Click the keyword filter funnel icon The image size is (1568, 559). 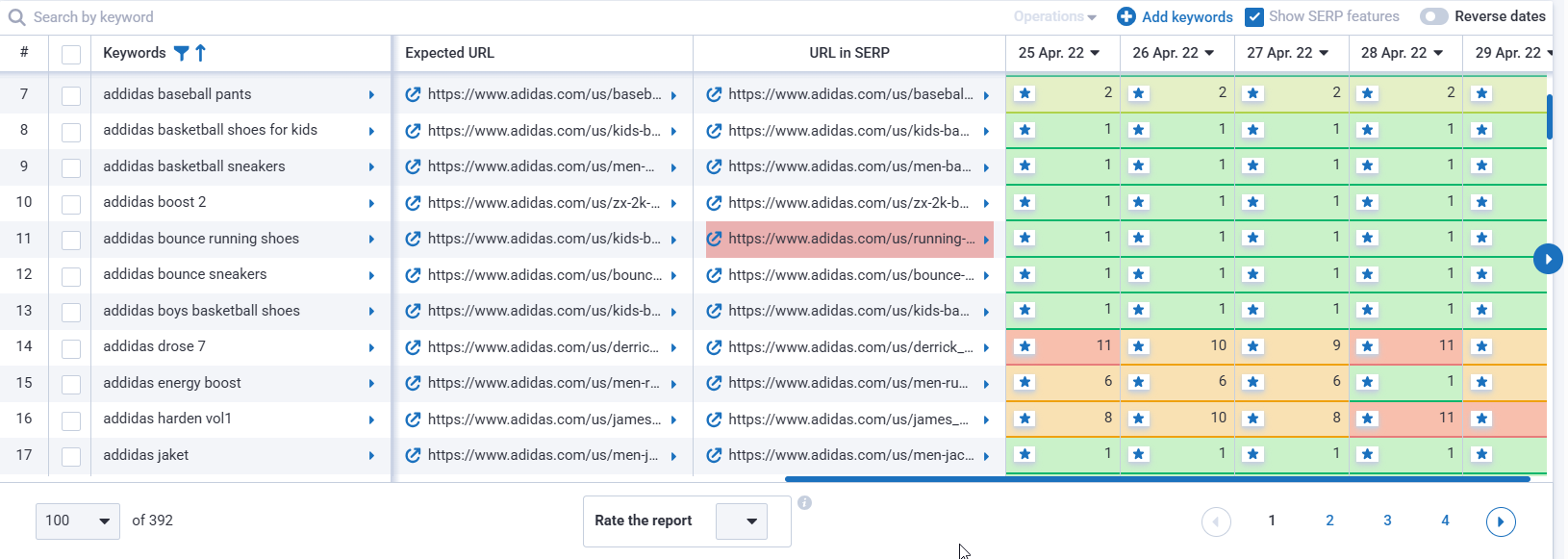[x=181, y=53]
